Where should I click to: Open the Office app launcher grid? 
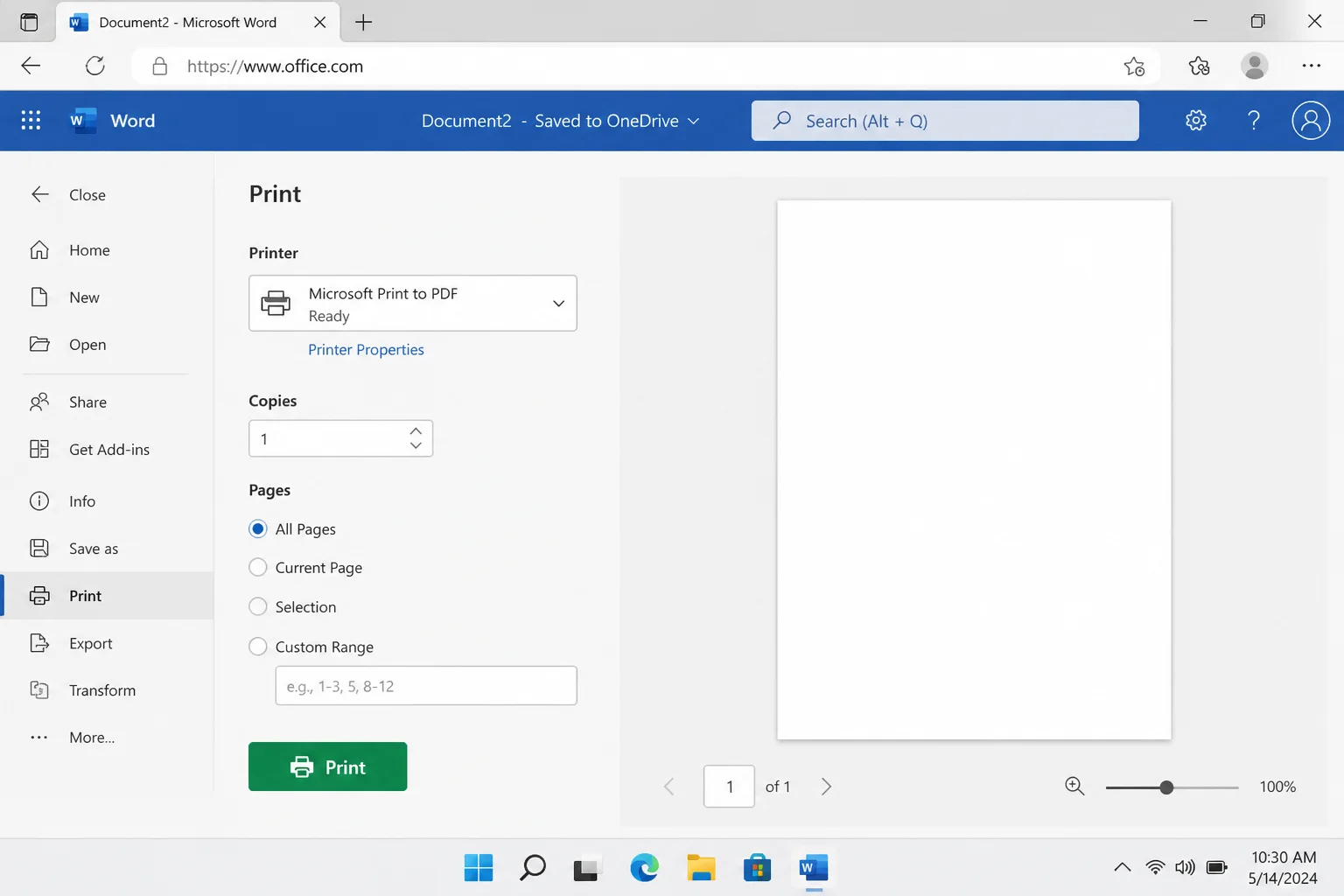click(x=31, y=121)
